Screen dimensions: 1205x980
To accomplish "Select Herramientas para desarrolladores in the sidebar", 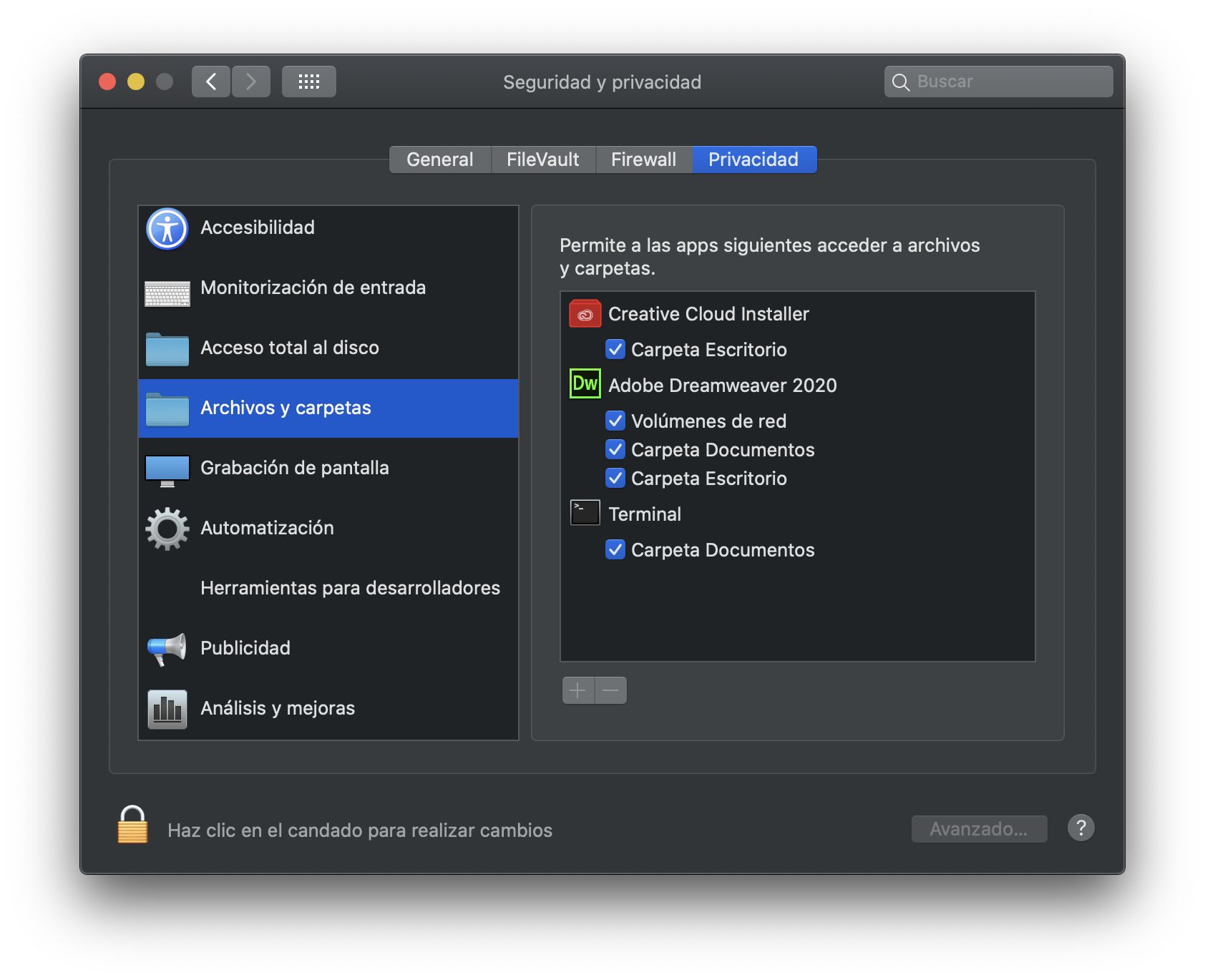I will tap(350, 588).
